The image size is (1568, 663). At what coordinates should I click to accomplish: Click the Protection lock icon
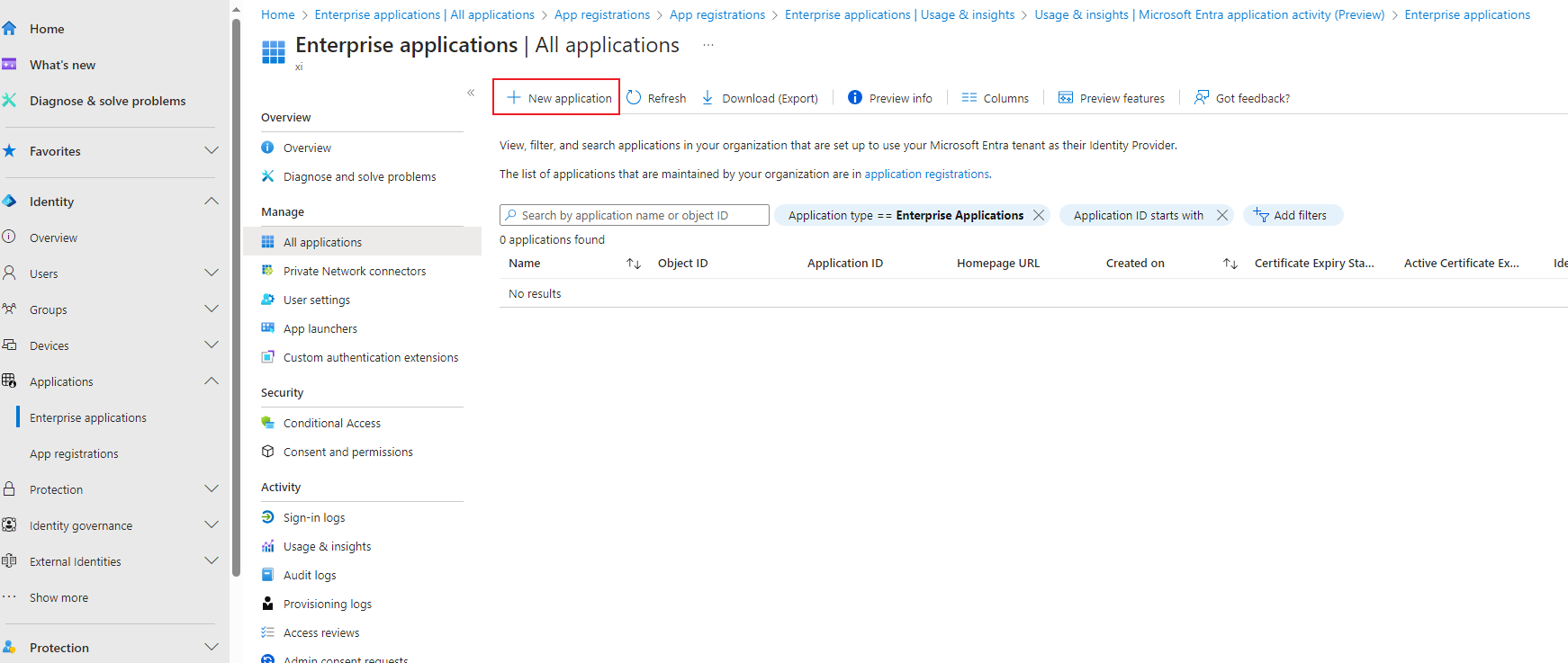tap(9, 488)
